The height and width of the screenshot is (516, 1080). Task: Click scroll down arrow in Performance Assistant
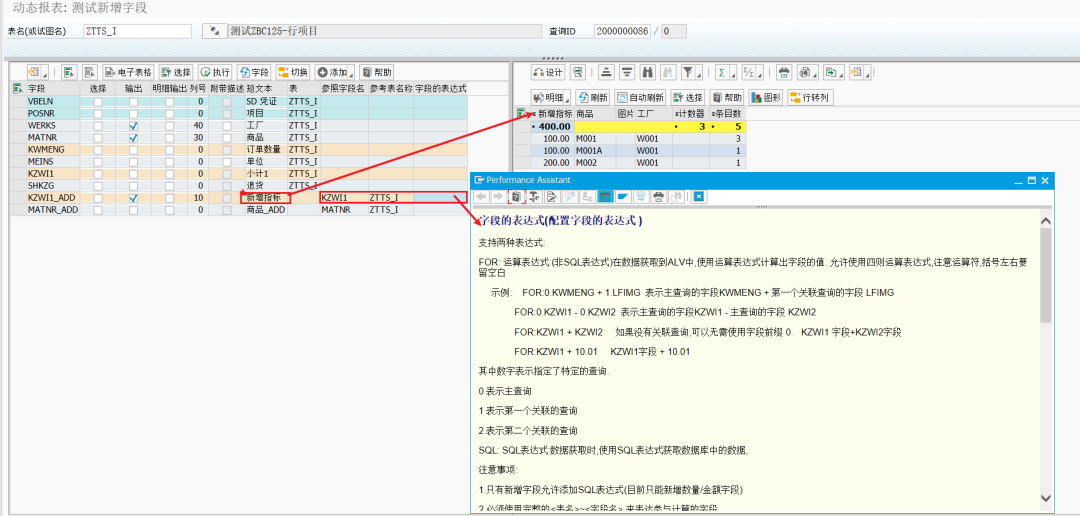pos(1046,497)
